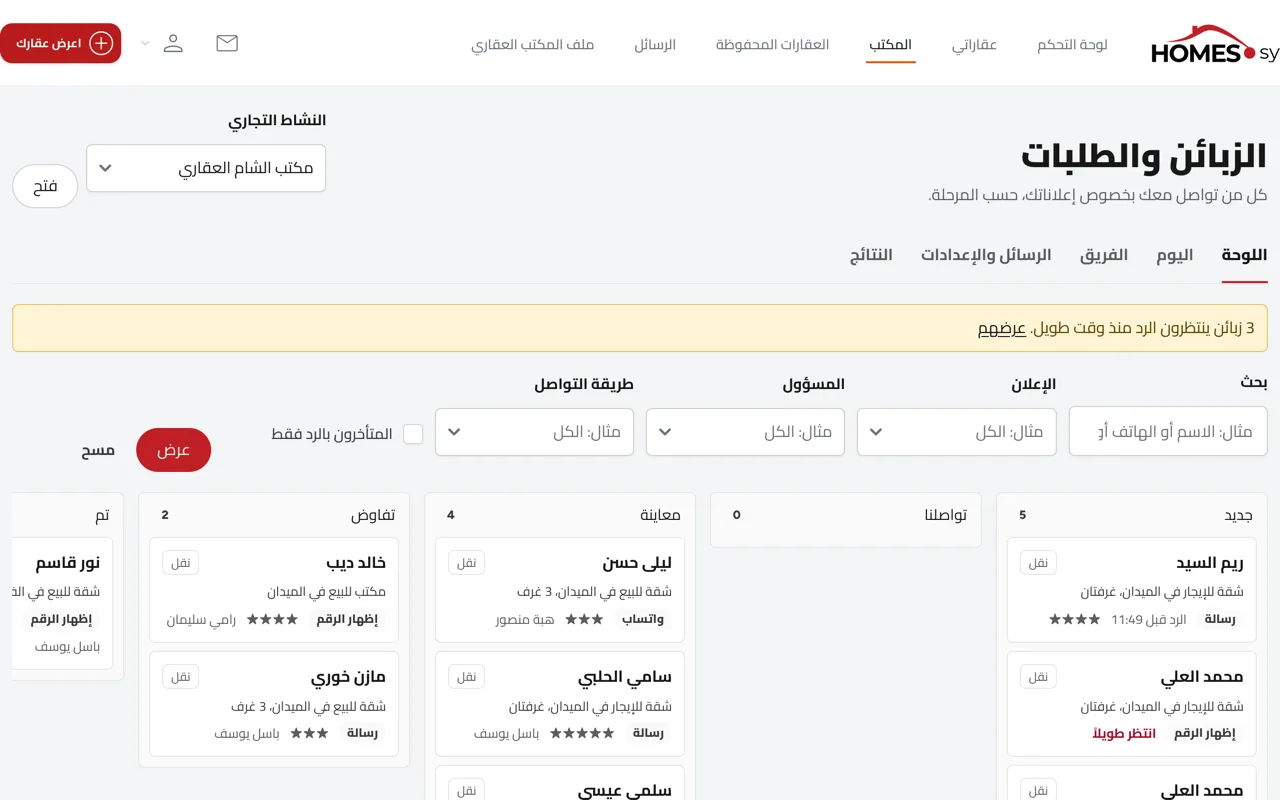Switch to the الفريق tab
Viewport: 1280px width, 800px height.
1104,255
